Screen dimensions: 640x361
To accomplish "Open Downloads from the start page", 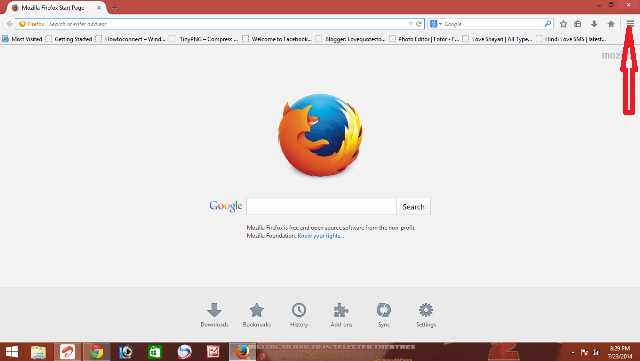I will pyautogui.click(x=214, y=315).
